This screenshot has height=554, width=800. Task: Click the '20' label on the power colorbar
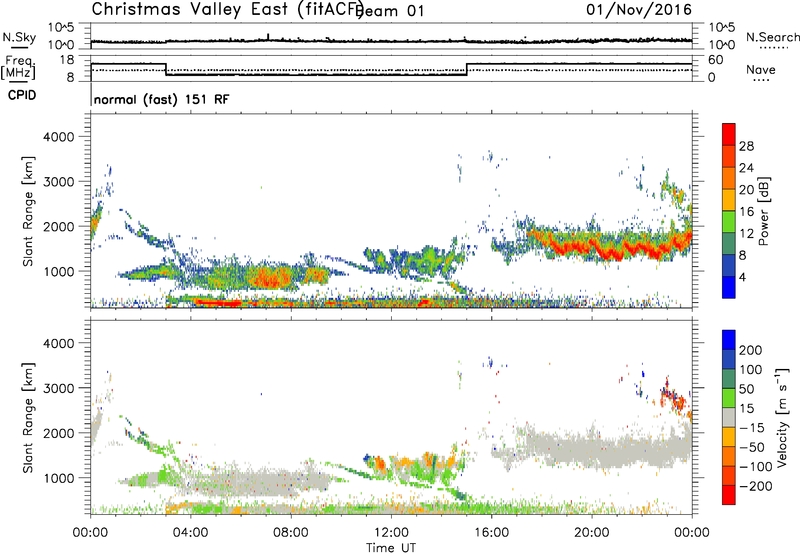coord(746,190)
